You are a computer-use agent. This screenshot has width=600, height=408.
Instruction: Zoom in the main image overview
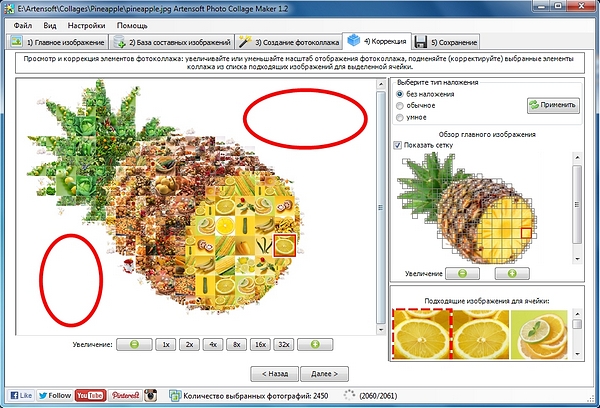[512, 274]
